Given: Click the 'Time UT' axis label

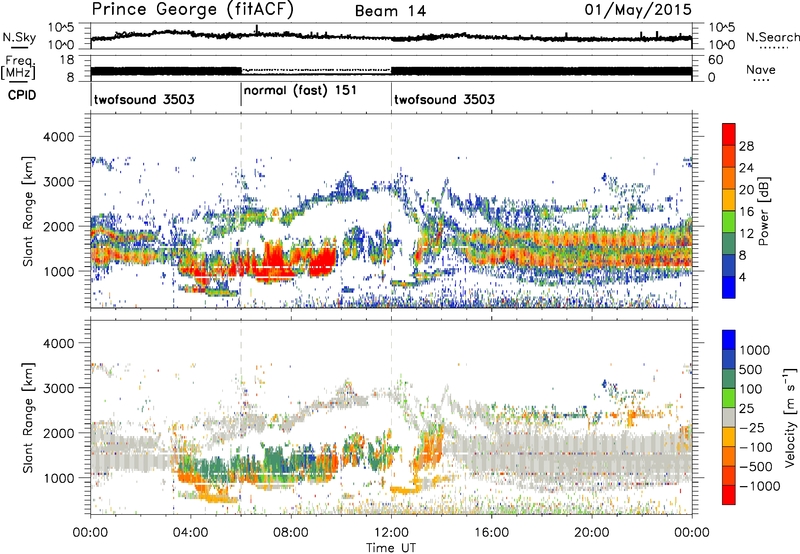Looking at the screenshot, I should pyautogui.click(x=391, y=548).
